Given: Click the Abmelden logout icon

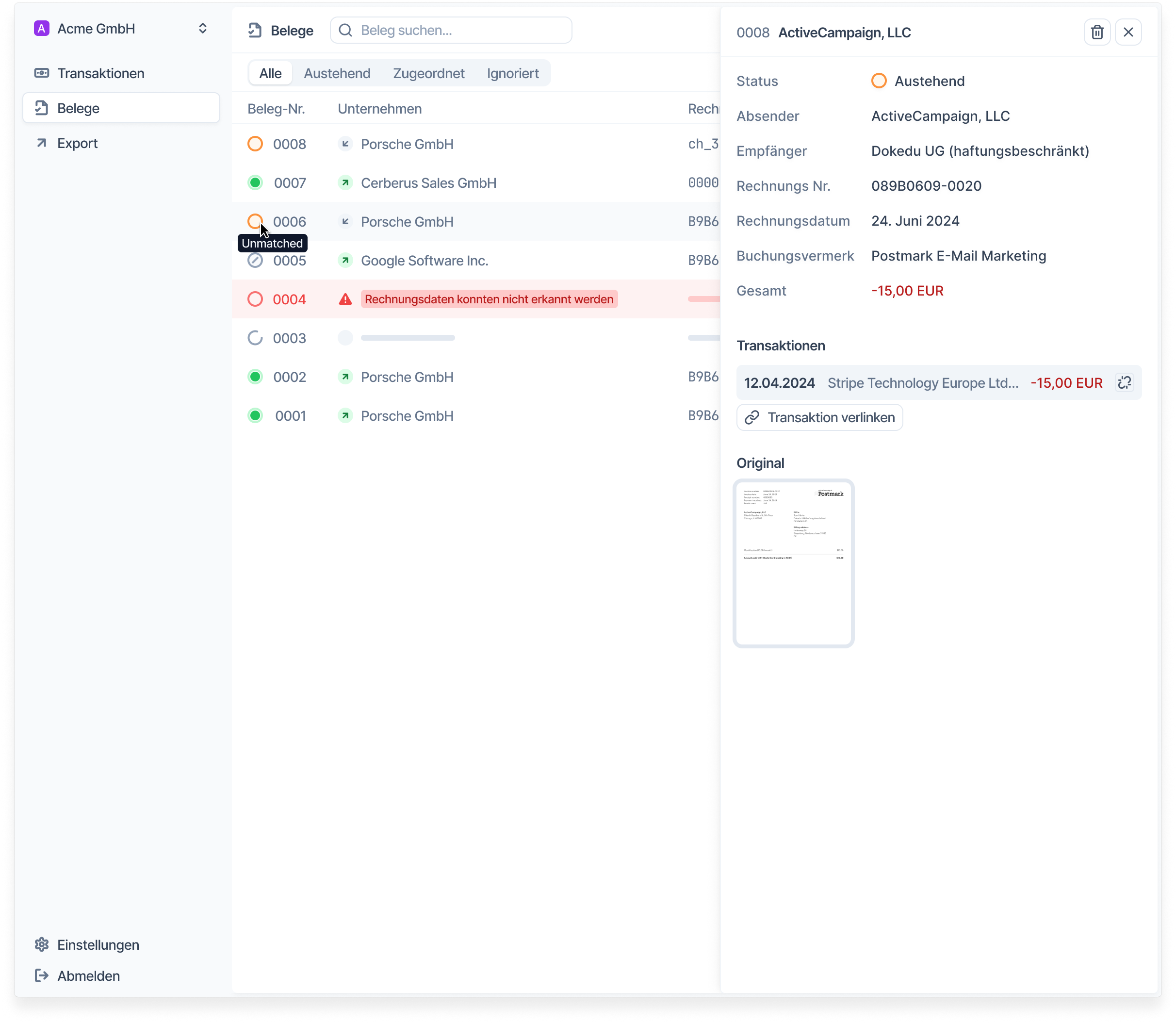Looking at the screenshot, I should (x=42, y=975).
